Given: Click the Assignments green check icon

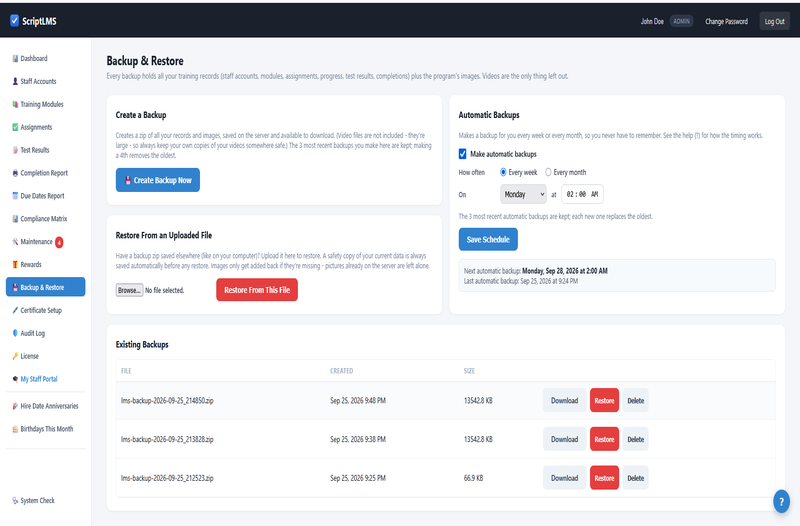Looking at the screenshot, I should [15, 128].
